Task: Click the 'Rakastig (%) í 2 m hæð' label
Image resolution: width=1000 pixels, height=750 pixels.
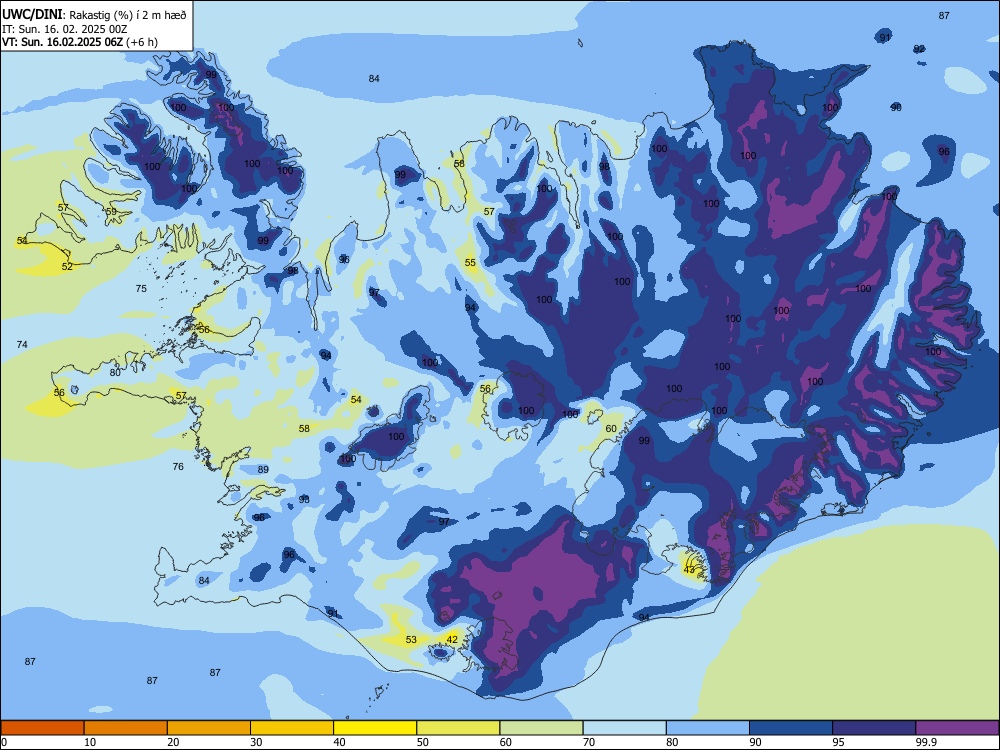Action: click(128, 15)
